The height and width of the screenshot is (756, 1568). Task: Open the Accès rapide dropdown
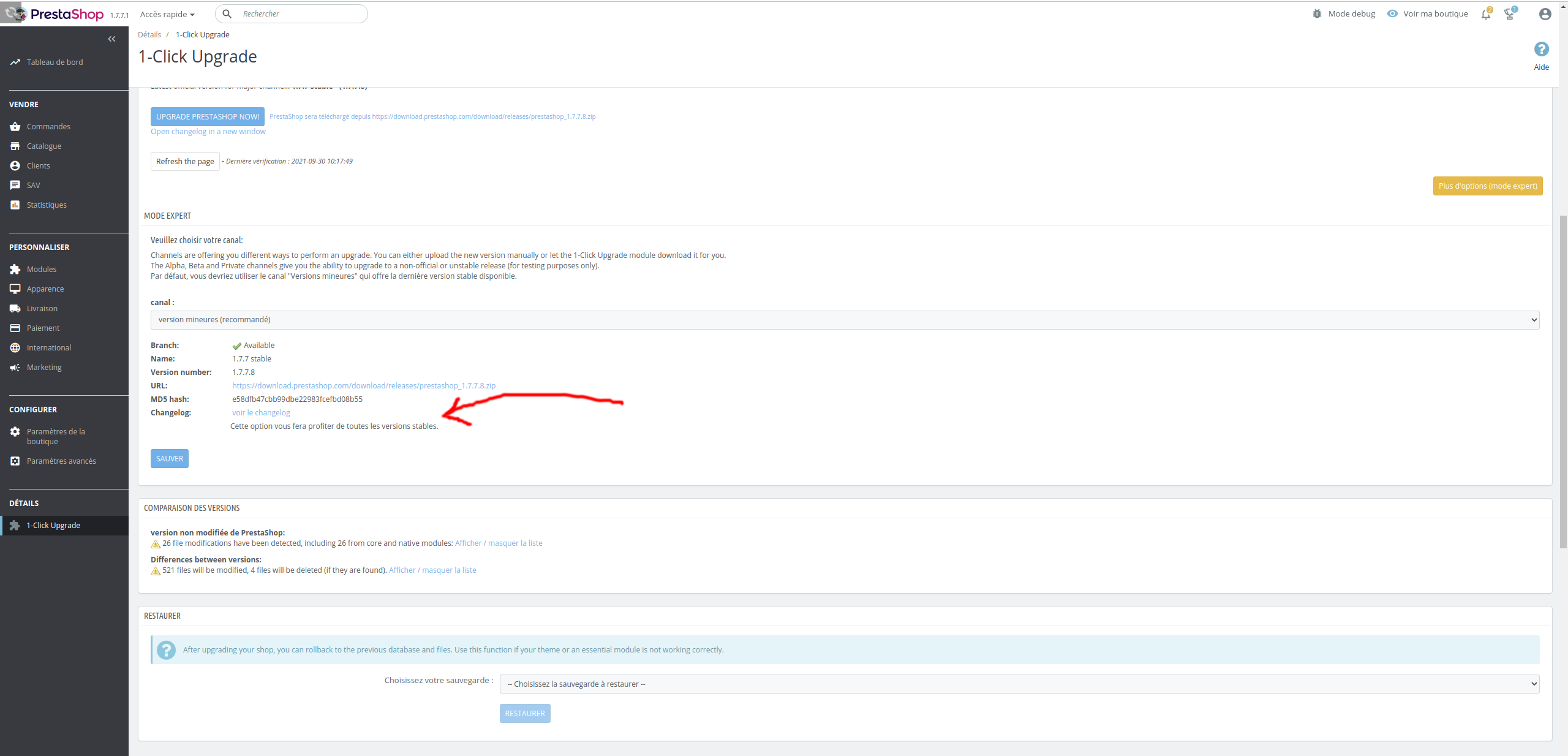167,14
